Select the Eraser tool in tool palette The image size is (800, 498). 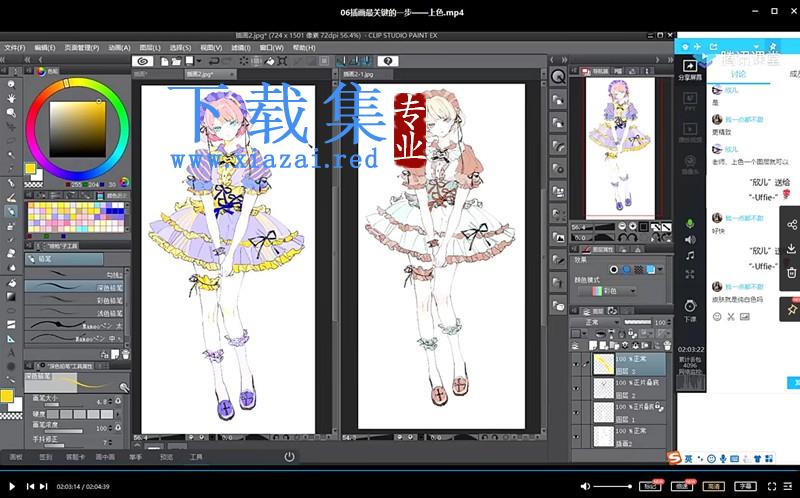point(11,253)
